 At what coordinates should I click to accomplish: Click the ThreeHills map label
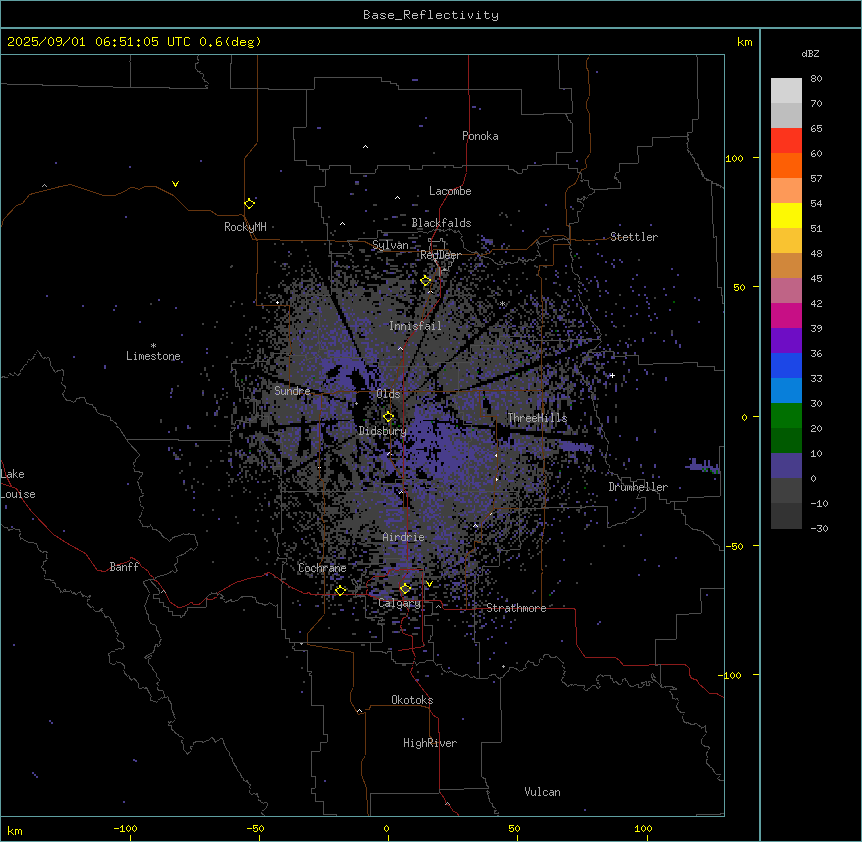(537, 418)
